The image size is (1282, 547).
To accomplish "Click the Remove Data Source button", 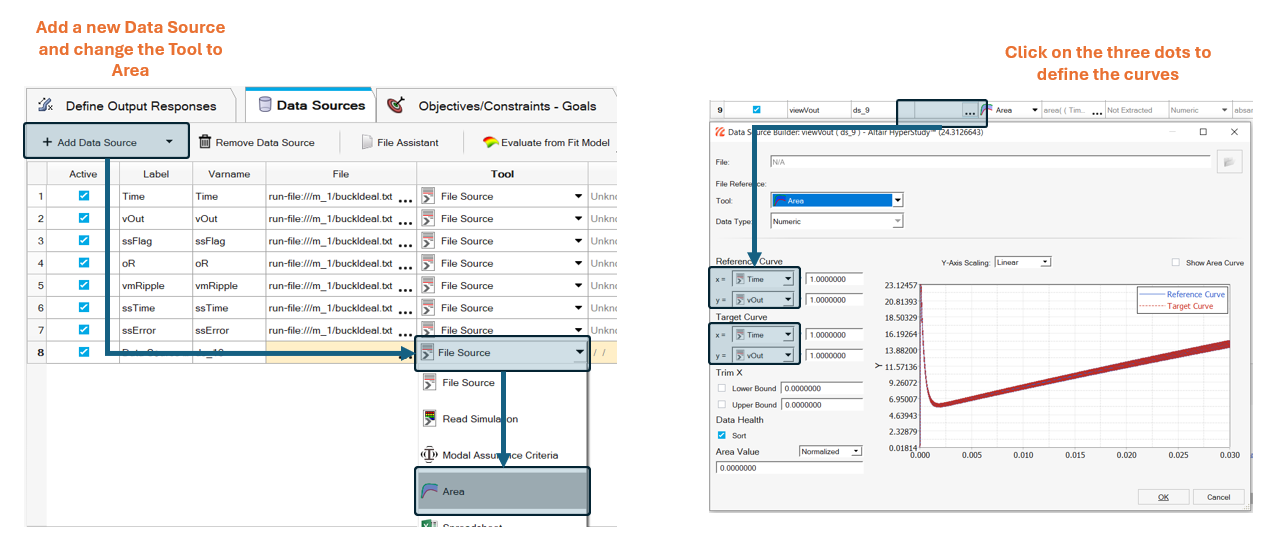I will [257, 142].
